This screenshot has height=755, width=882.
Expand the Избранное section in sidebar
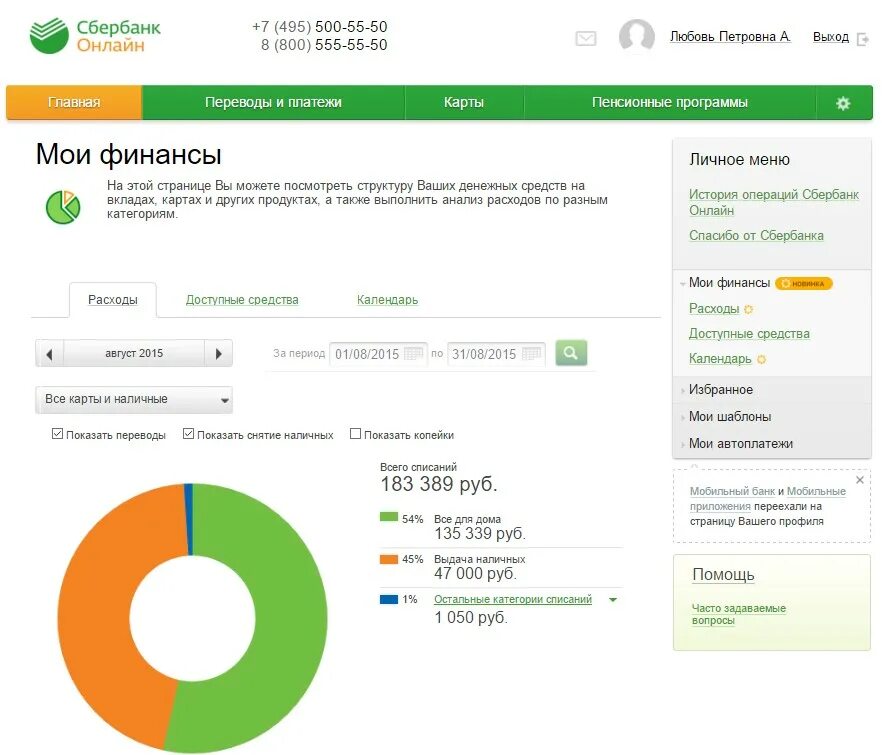coord(720,390)
